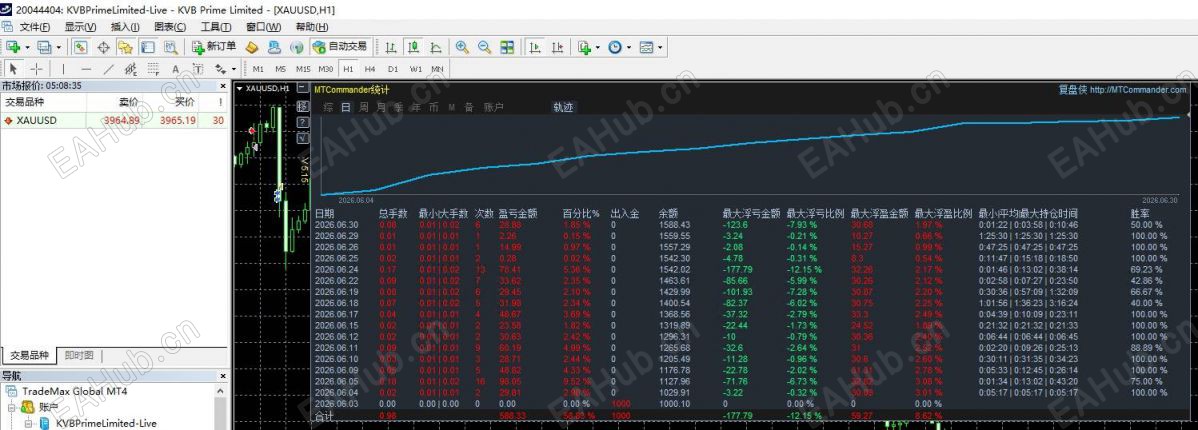Expand the indicators dropdown arrow
The height and width of the screenshot is (430, 1198).
[597, 47]
